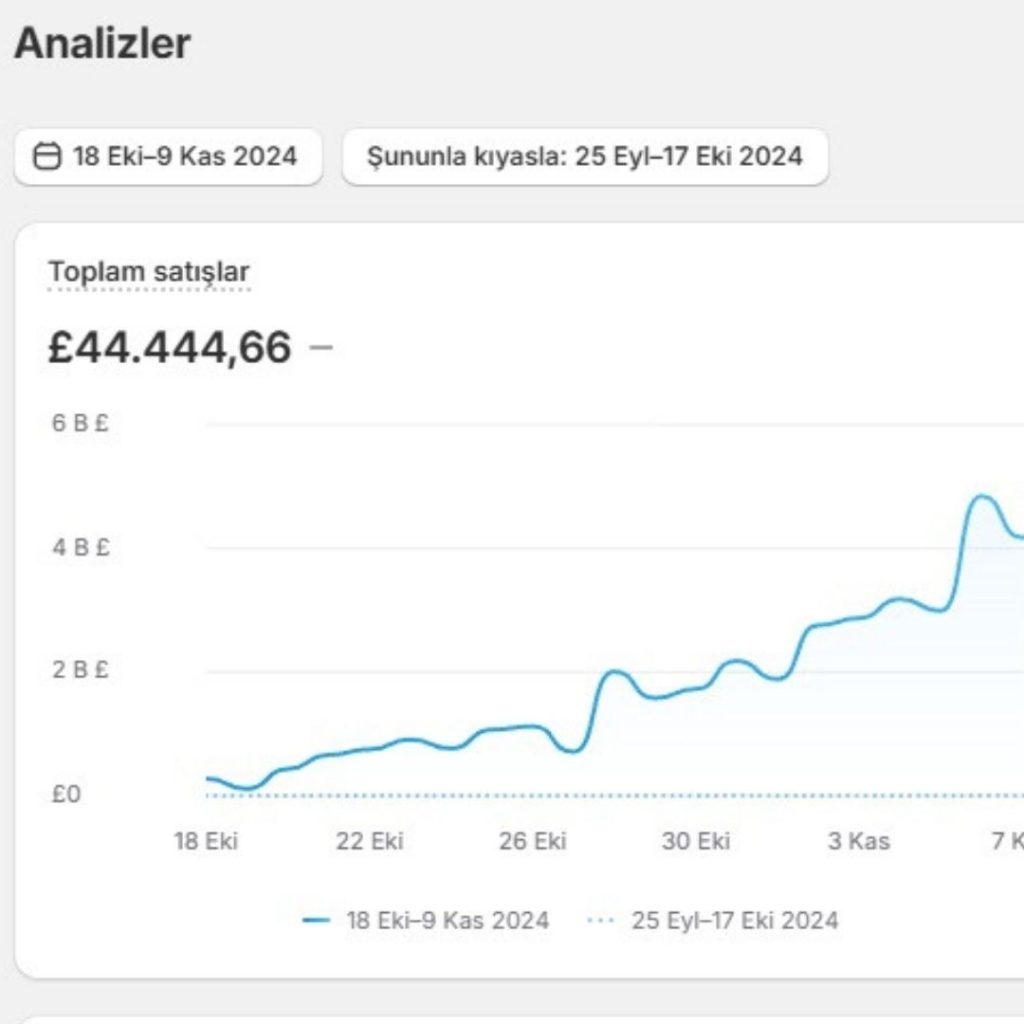This screenshot has width=1024, height=1024.
Task: Click the solid blue line legend marker
Action: 316,921
